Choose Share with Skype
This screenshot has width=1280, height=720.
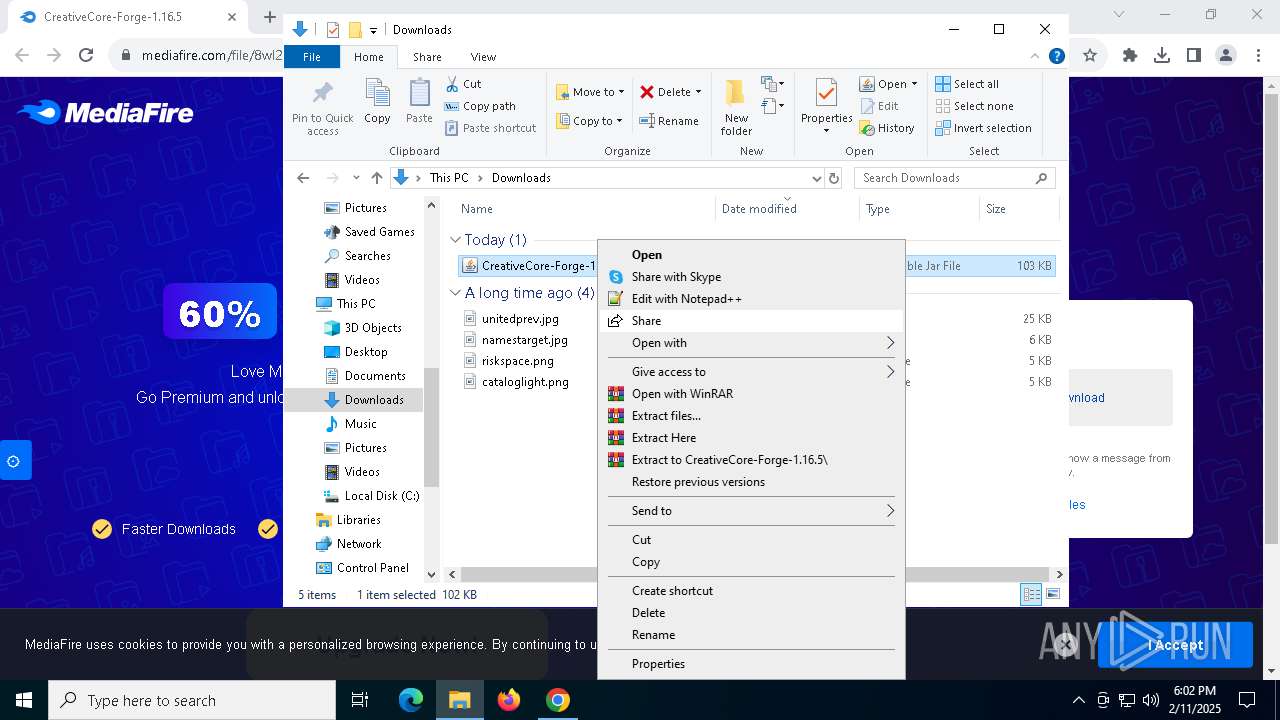pyautogui.click(x=752, y=277)
